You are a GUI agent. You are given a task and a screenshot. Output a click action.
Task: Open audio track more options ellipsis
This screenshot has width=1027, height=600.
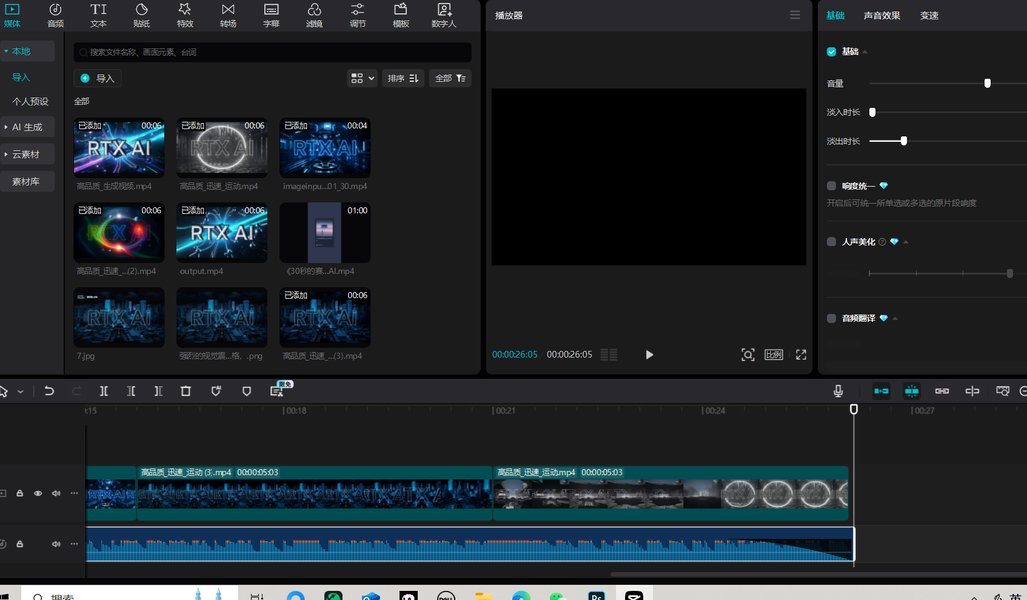[74, 544]
